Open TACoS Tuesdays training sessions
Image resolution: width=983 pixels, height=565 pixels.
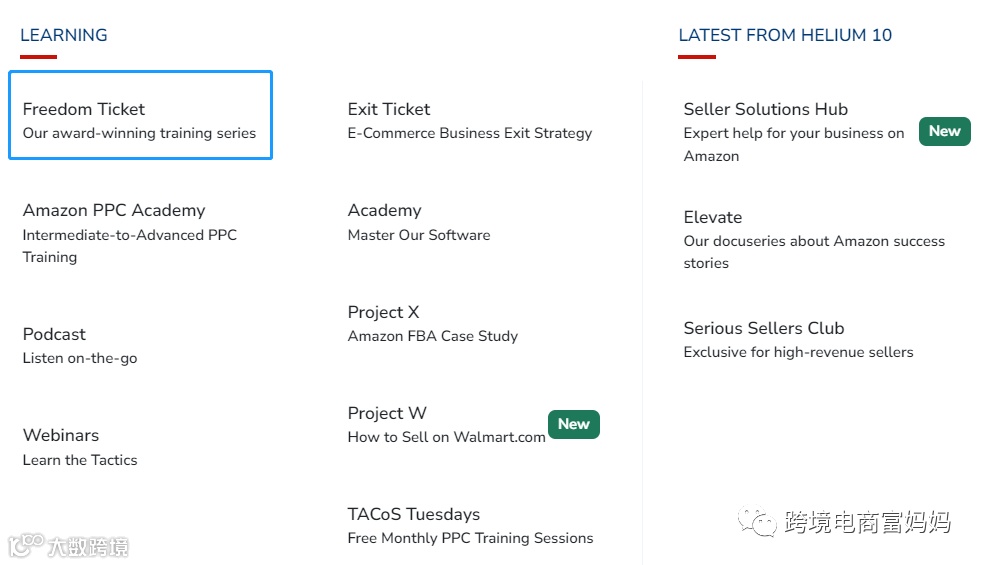click(x=414, y=514)
